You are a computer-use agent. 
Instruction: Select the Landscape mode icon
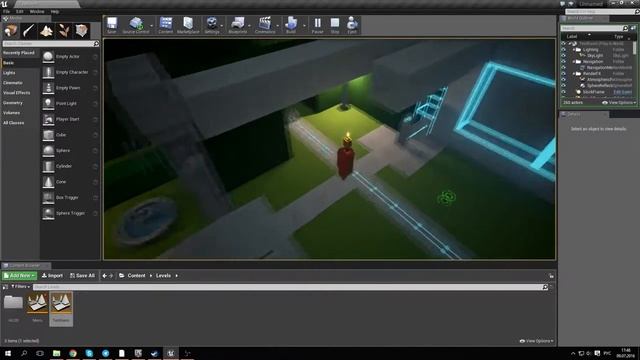pyautogui.click(x=46, y=31)
